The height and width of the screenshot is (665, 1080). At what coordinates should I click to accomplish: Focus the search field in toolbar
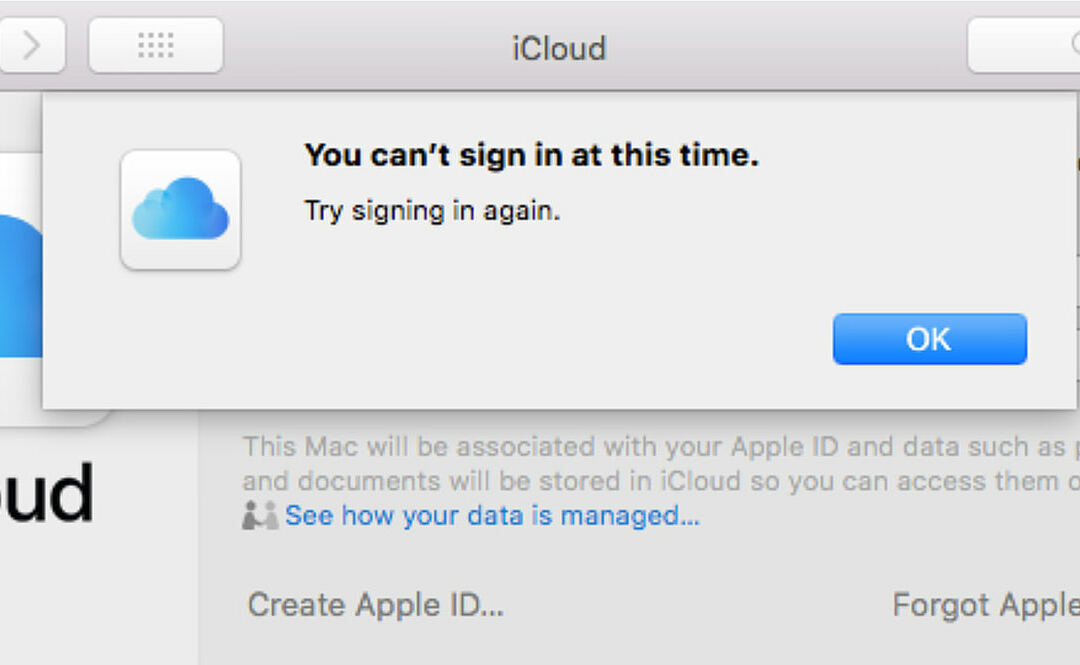click(x=1025, y=46)
